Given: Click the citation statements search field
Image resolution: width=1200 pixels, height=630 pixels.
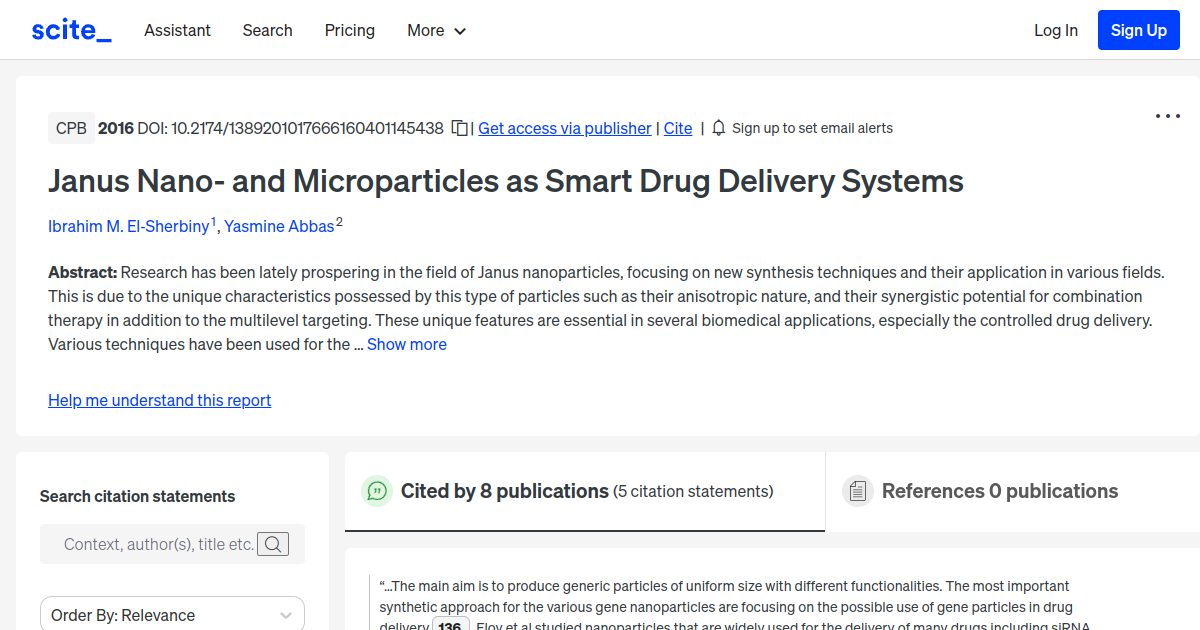Looking at the screenshot, I should (x=160, y=544).
